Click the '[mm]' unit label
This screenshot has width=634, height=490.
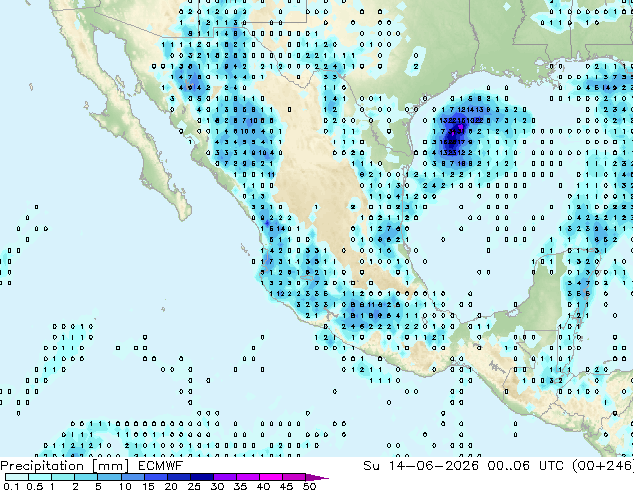110,466
